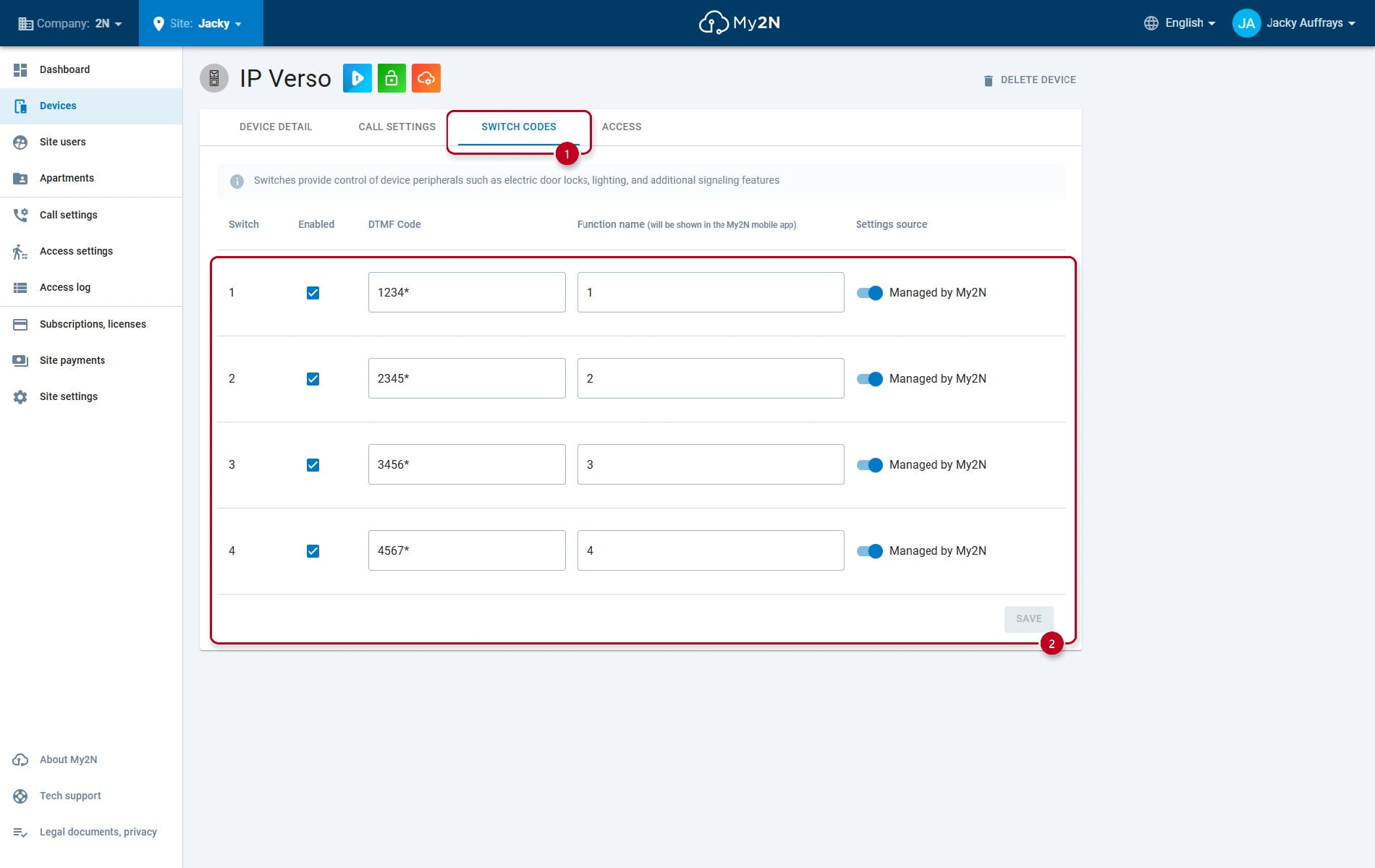Click Function name field for switch 4
This screenshot has width=1375, height=868.
coord(711,550)
